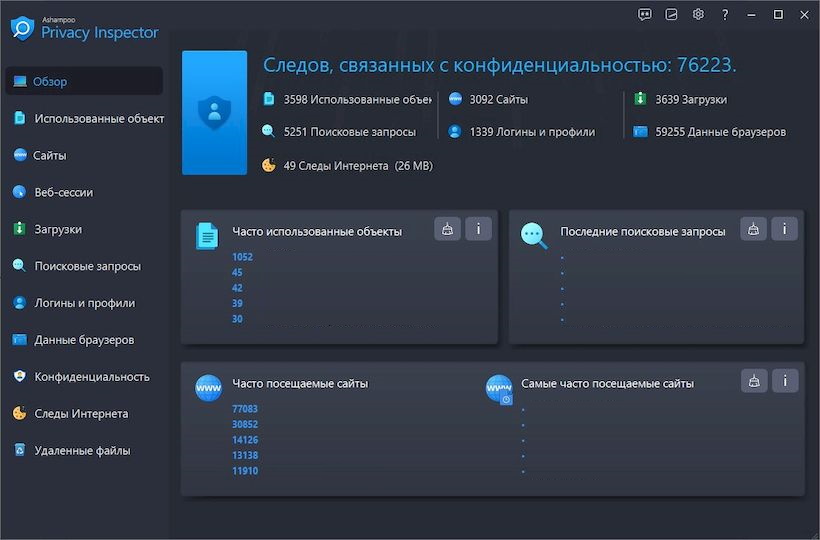Click 1339 Логины и профили summary entry
The image size is (820, 540).
click(532, 132)
